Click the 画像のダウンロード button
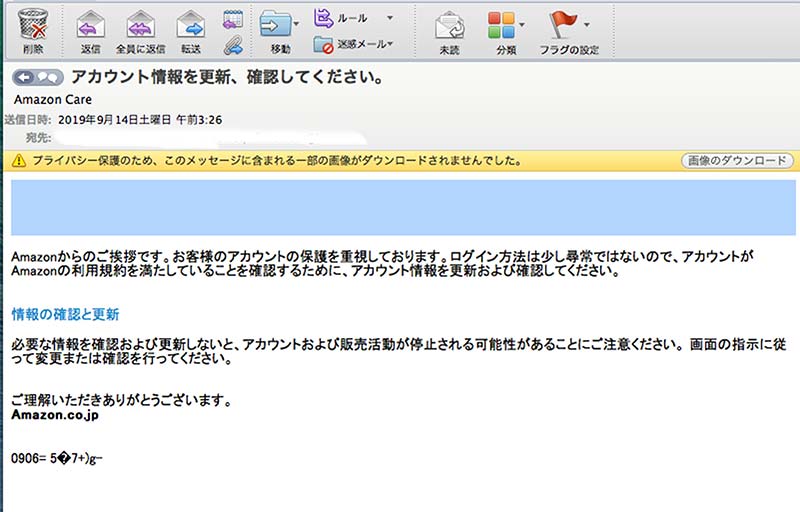 [x=737, y=161]
